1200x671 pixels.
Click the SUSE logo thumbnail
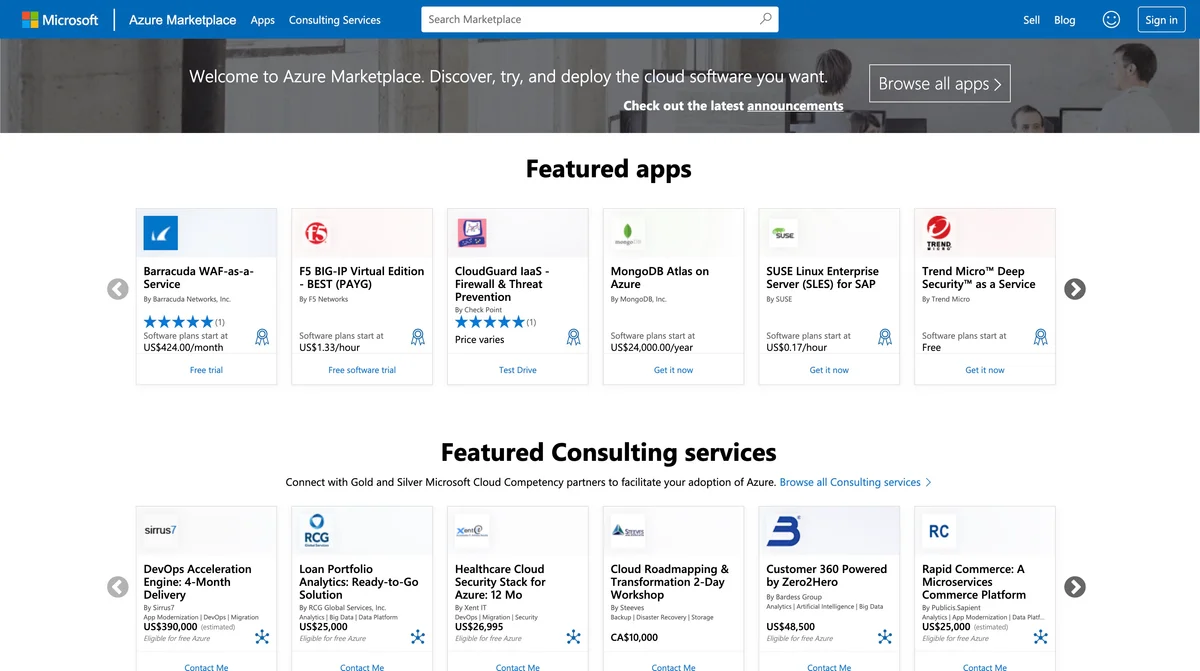pyautogui.click(x=783, y=232)
